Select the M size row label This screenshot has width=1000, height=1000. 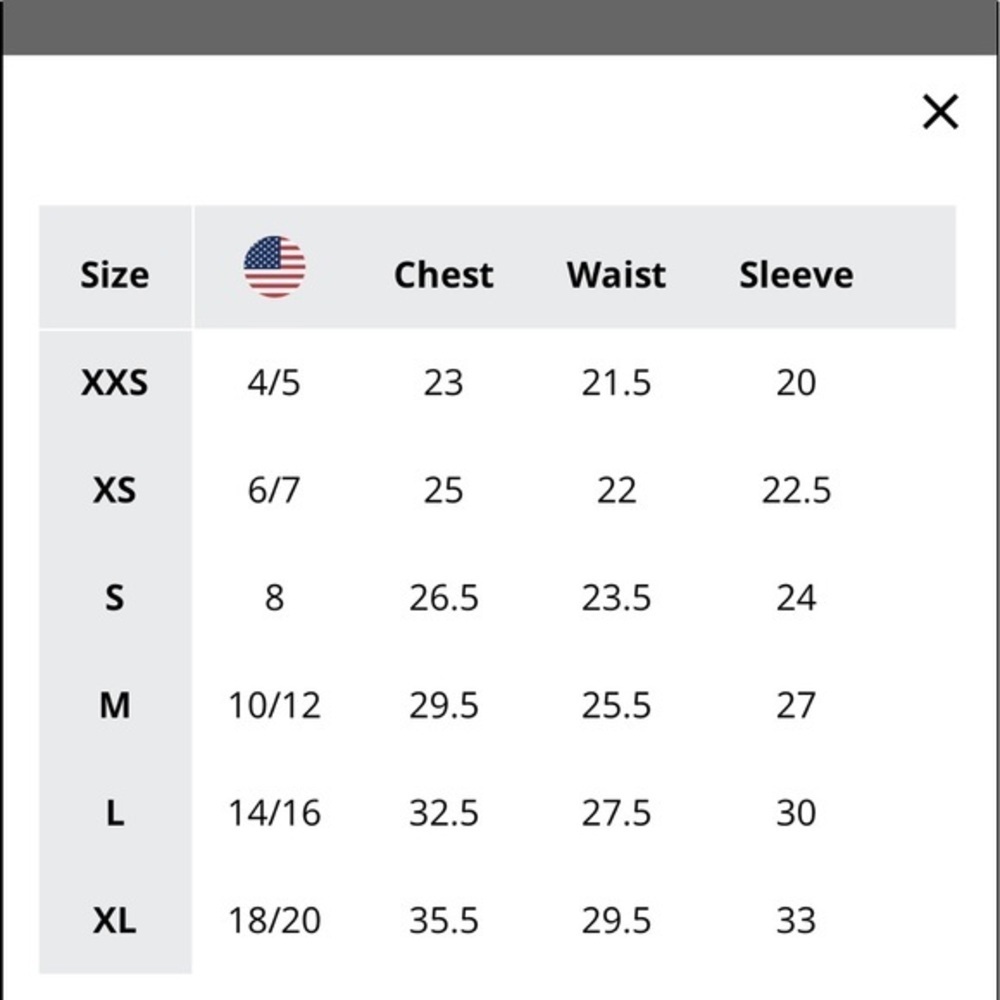point(115,705)
